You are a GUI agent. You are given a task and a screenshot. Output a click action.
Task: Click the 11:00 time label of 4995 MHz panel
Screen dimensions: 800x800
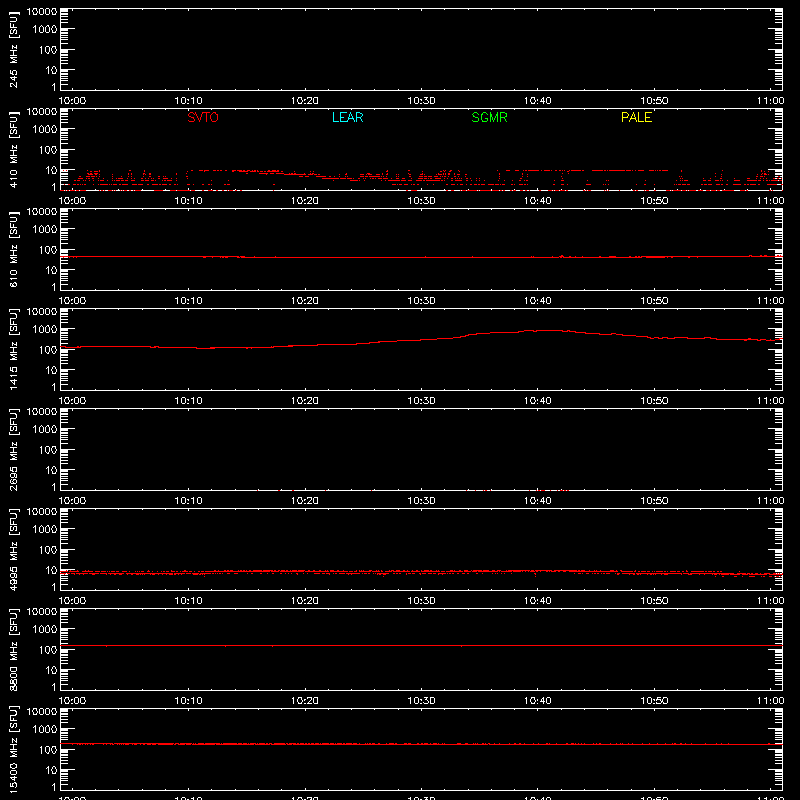pos(770,601)
